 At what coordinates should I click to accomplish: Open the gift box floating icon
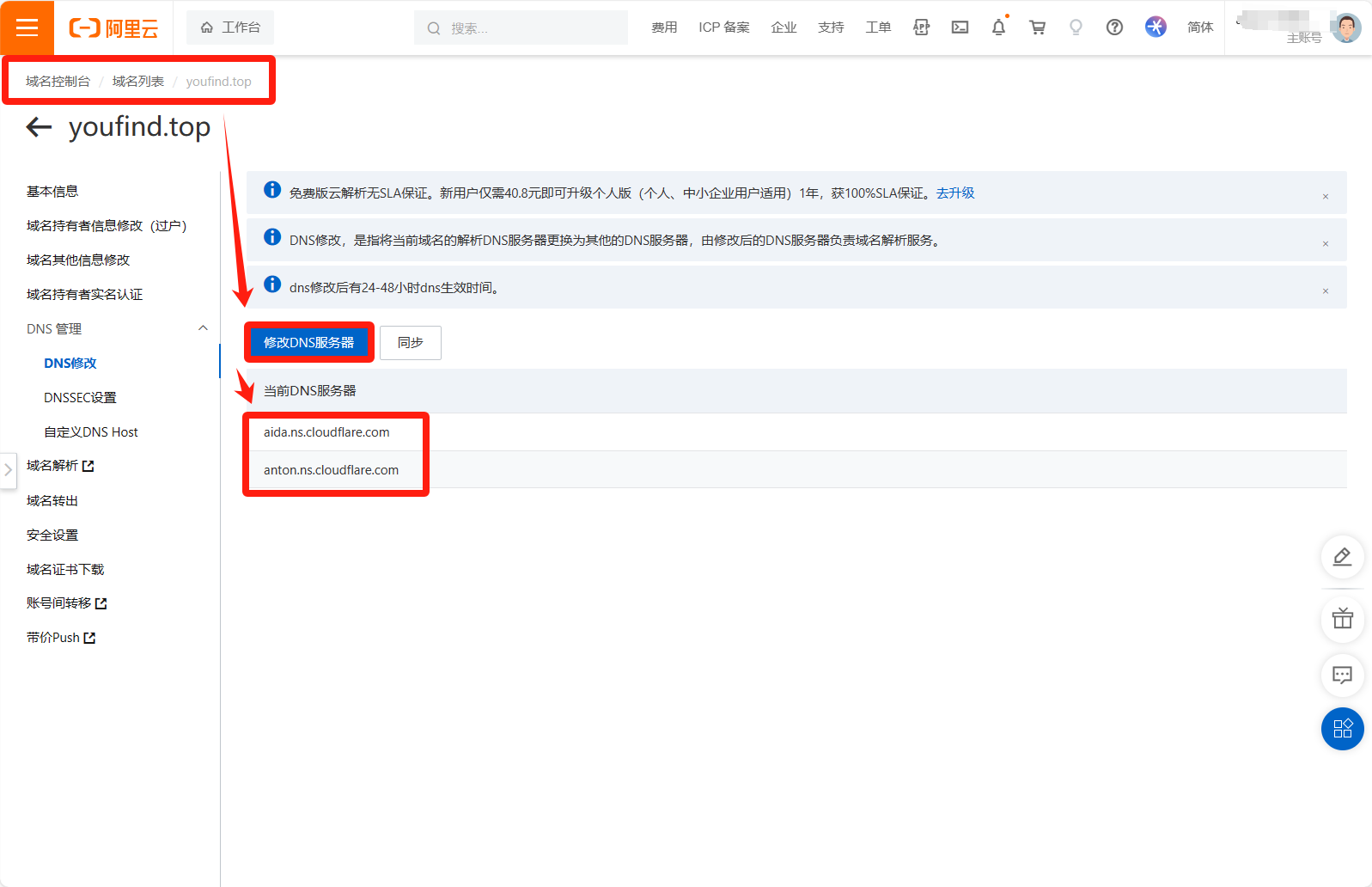point(1342,619)
